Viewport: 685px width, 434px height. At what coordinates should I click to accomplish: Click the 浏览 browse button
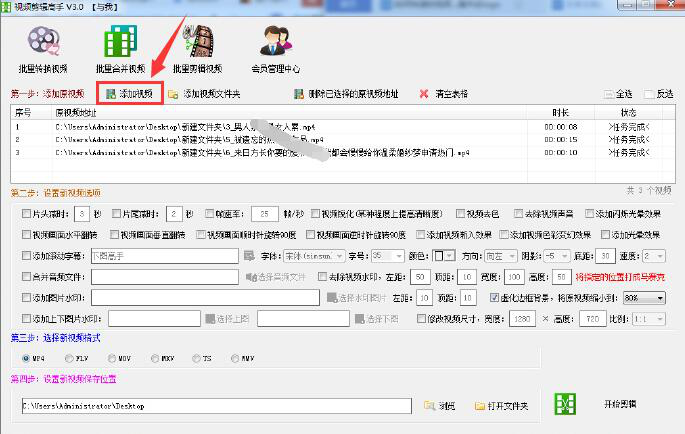(x=439, y=406)
